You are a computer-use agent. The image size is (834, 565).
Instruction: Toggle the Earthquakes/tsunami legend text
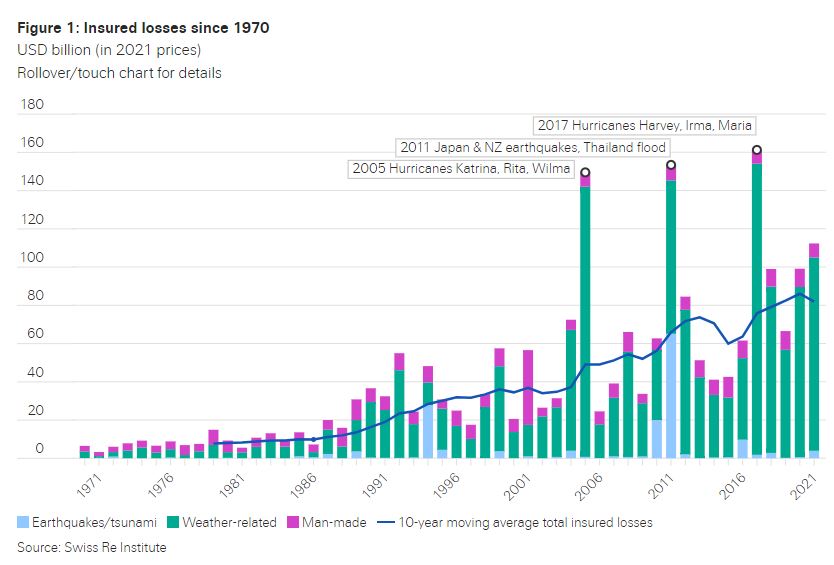(x=88, y=522)
